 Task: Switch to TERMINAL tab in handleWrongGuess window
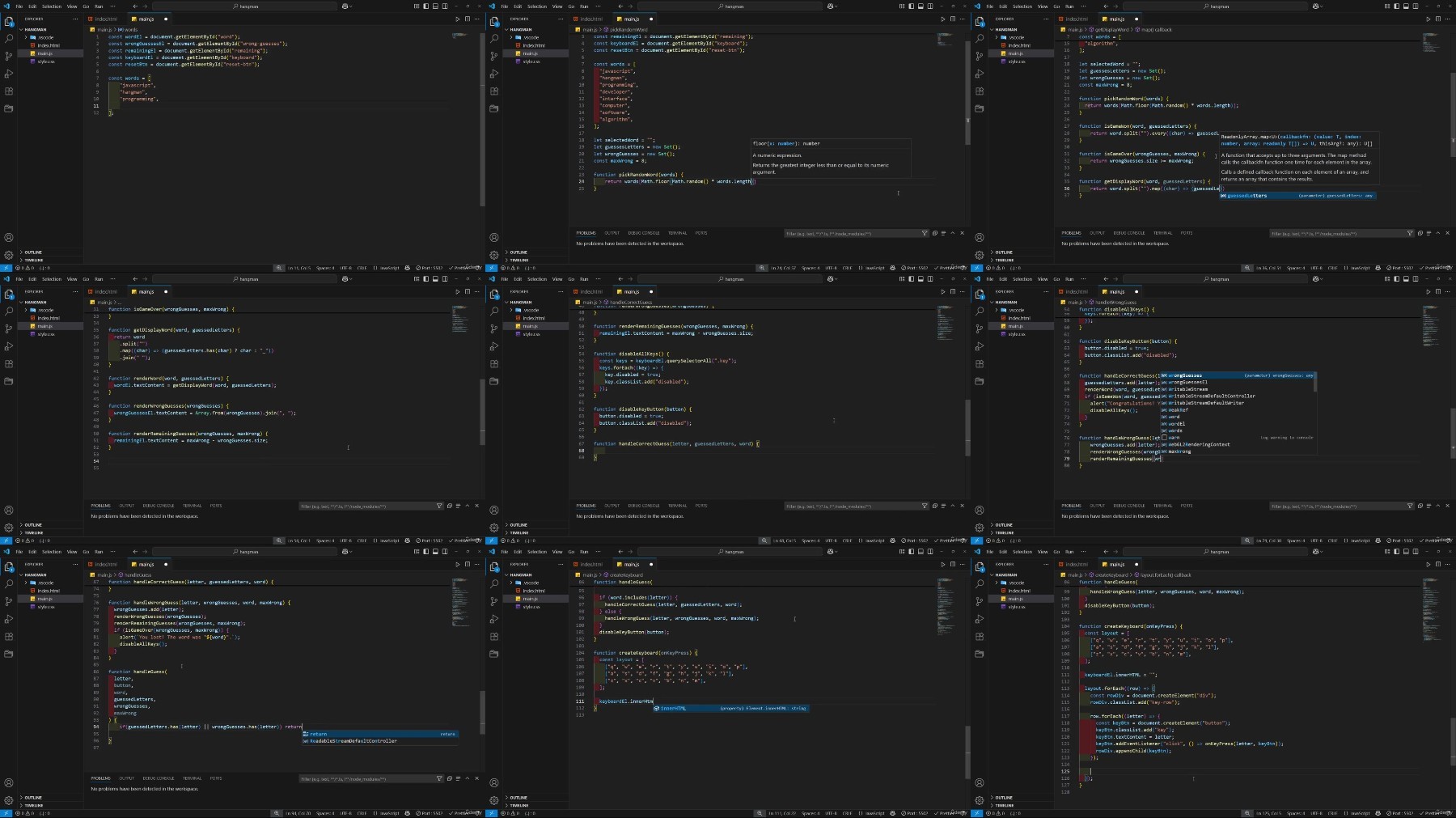1162,506
